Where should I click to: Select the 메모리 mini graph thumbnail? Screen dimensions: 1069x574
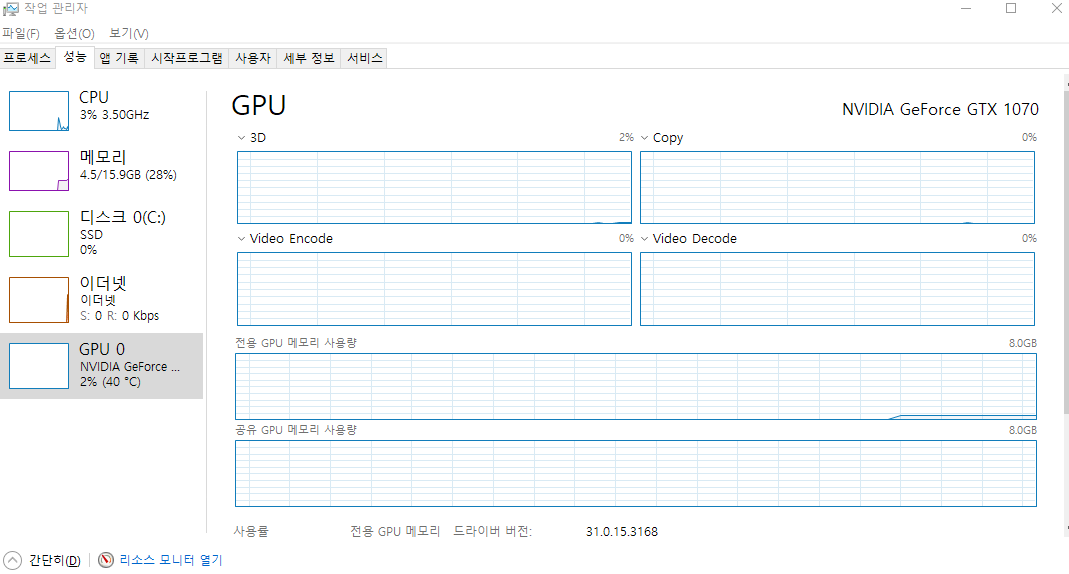point(39,170)
